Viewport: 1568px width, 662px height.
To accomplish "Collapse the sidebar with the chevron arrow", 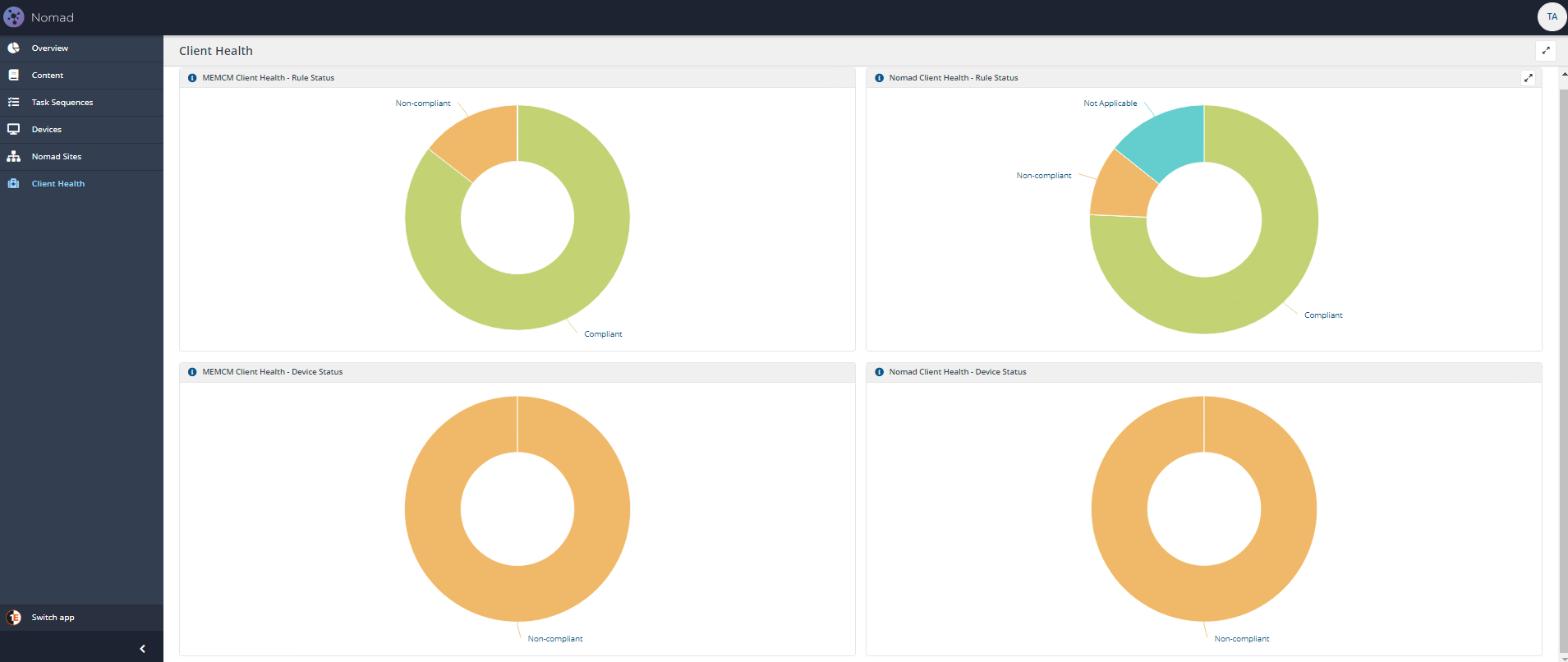I will [x=143, y=649].
